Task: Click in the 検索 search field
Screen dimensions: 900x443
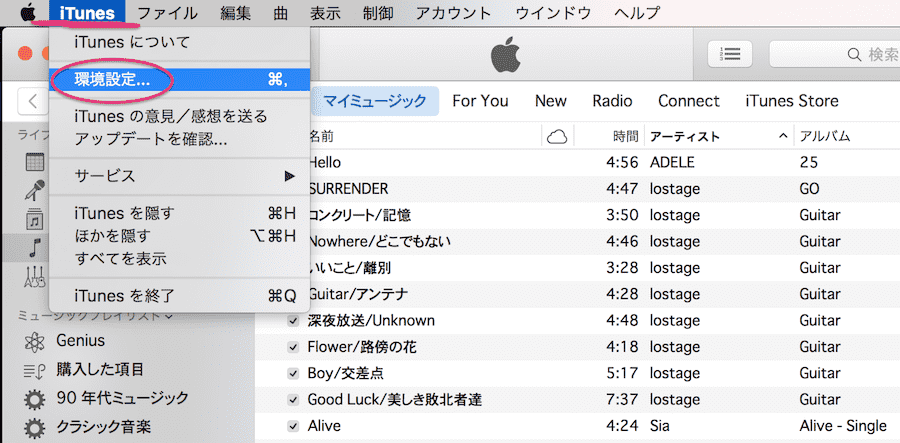Action: [835, 55]
